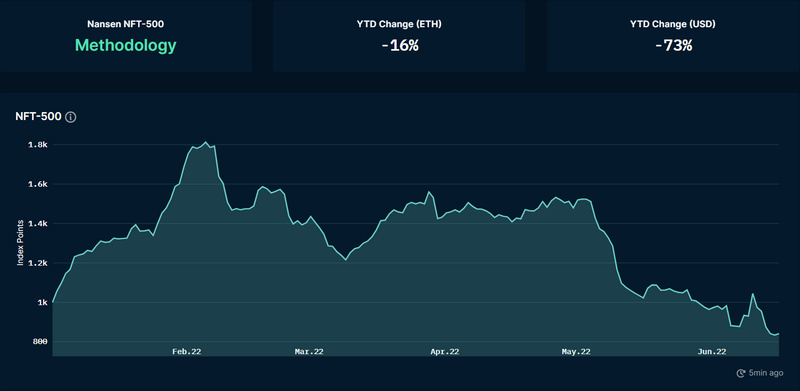Click the NFT-500 info icon

[x=71, y=117]
